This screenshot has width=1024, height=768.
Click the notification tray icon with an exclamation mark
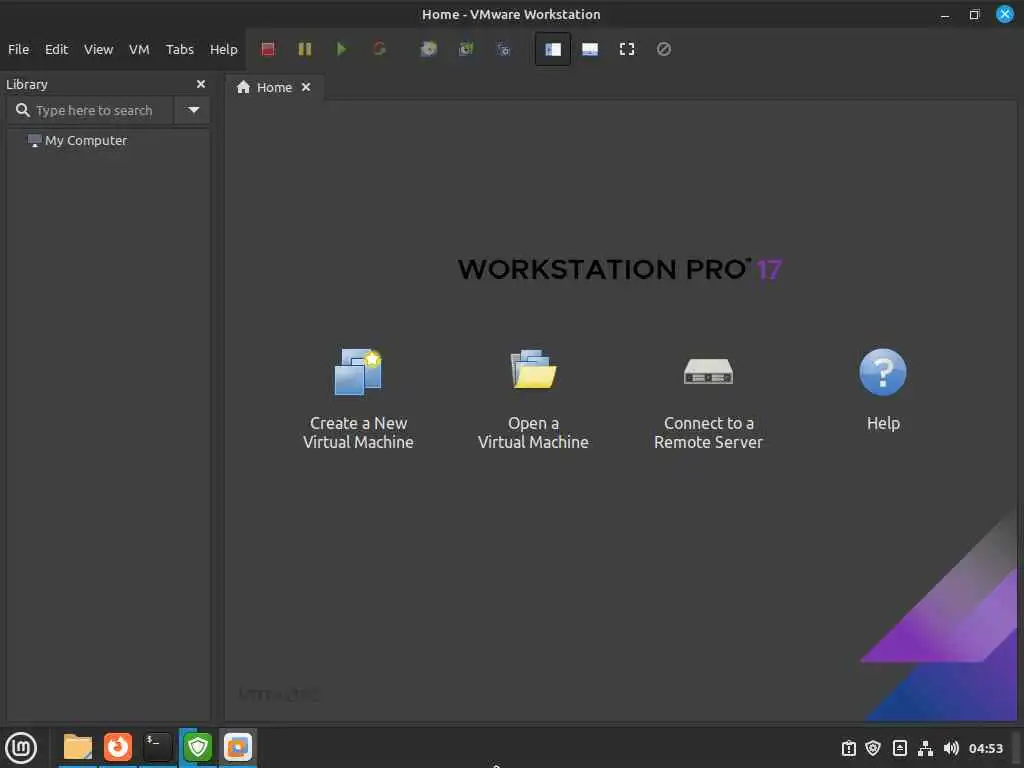(848, 748)
